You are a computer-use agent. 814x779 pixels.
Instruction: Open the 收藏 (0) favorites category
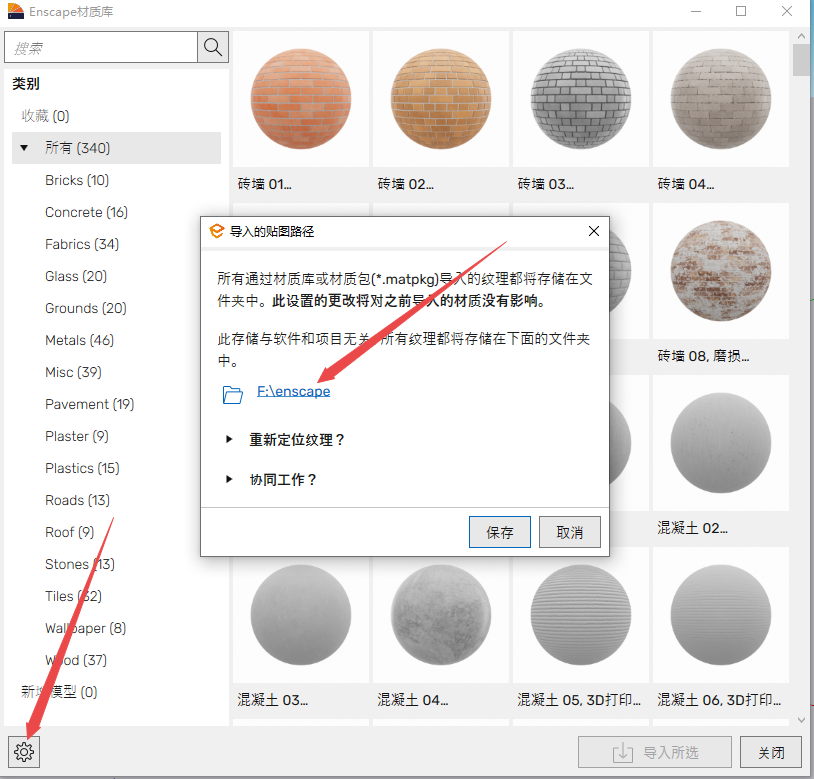[46, 116]
